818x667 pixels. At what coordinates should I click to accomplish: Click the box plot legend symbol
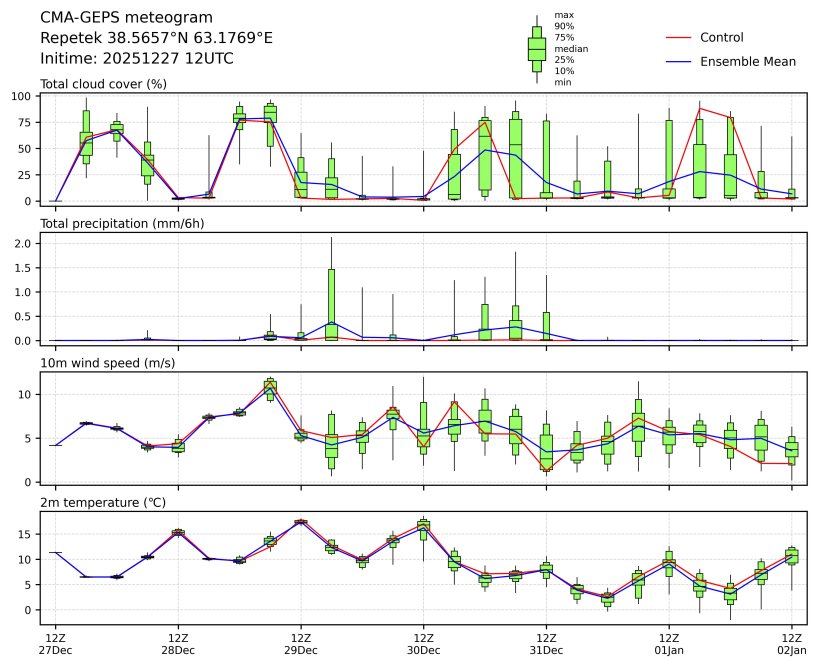click(537, 48)
